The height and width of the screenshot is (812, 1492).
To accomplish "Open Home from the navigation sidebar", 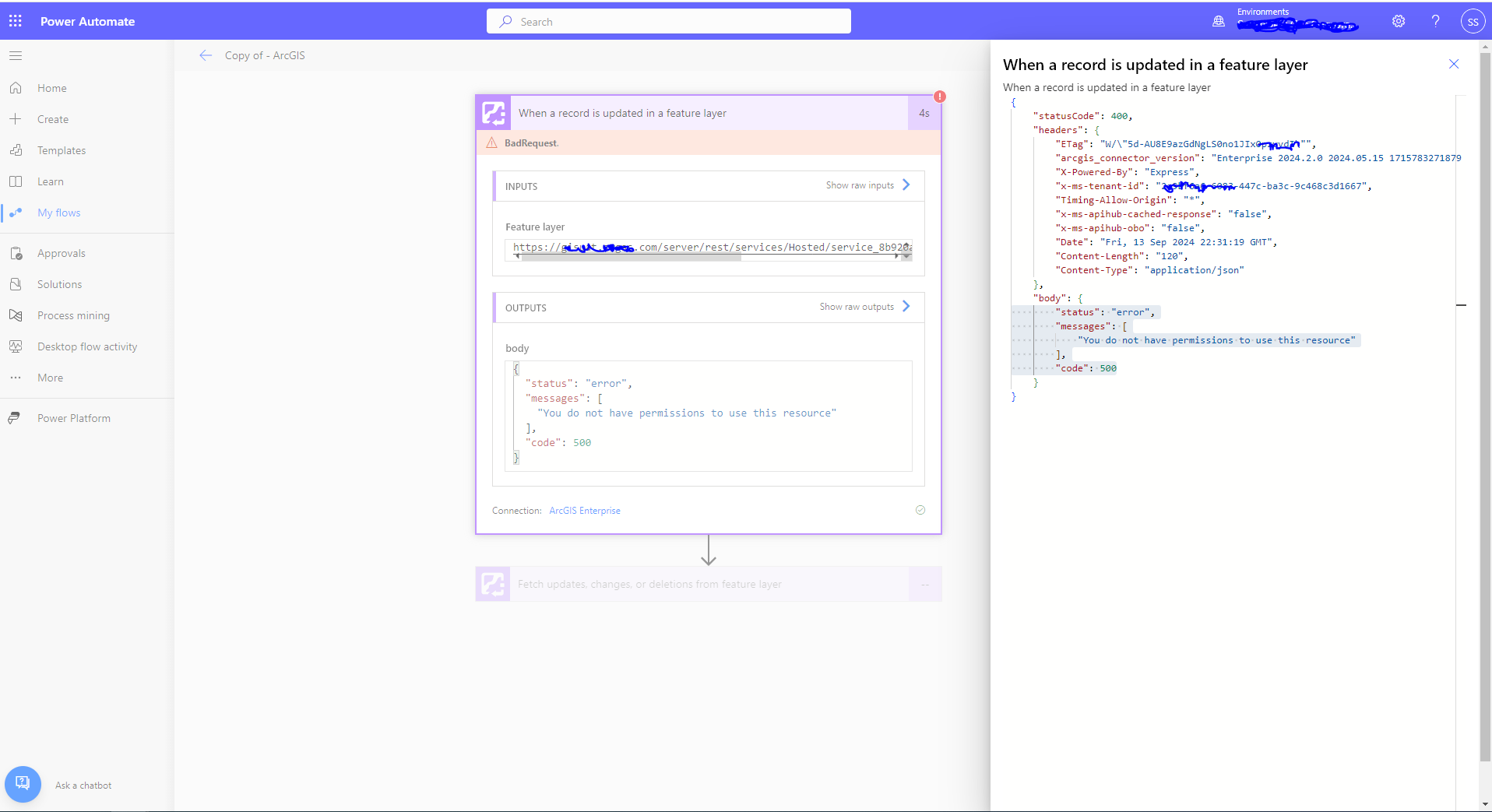I will pos(51,87).
